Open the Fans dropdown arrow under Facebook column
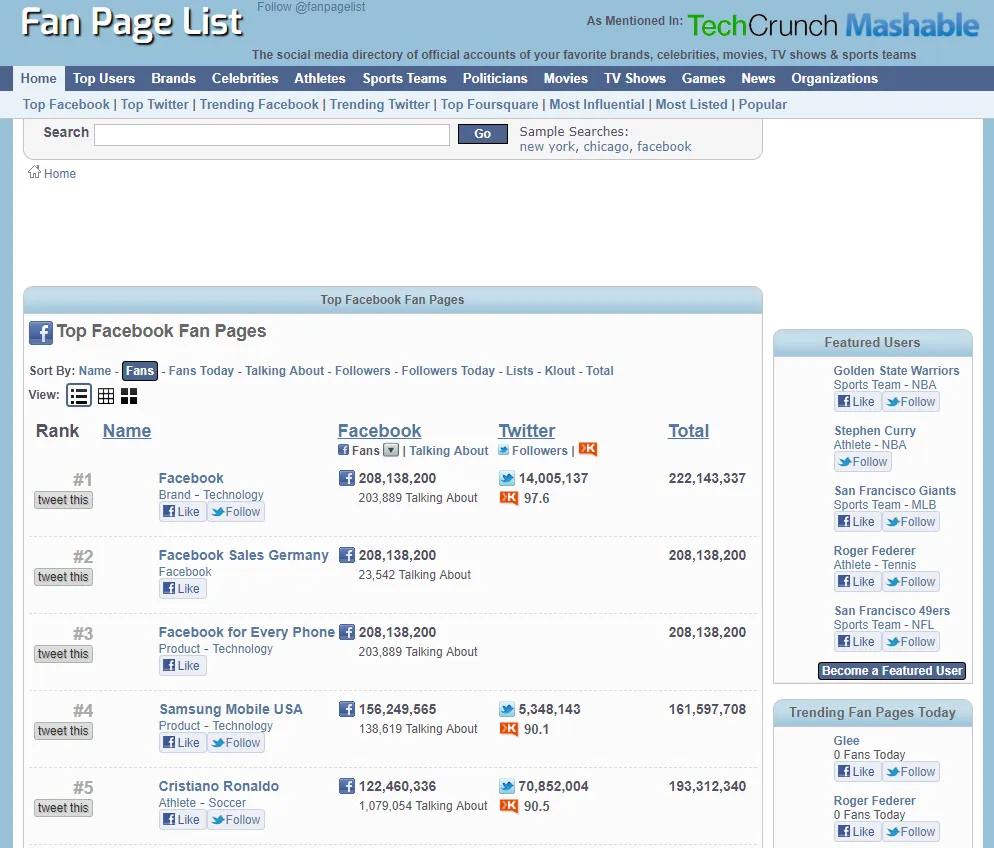994x848 pixels. [x=391, y=451]
